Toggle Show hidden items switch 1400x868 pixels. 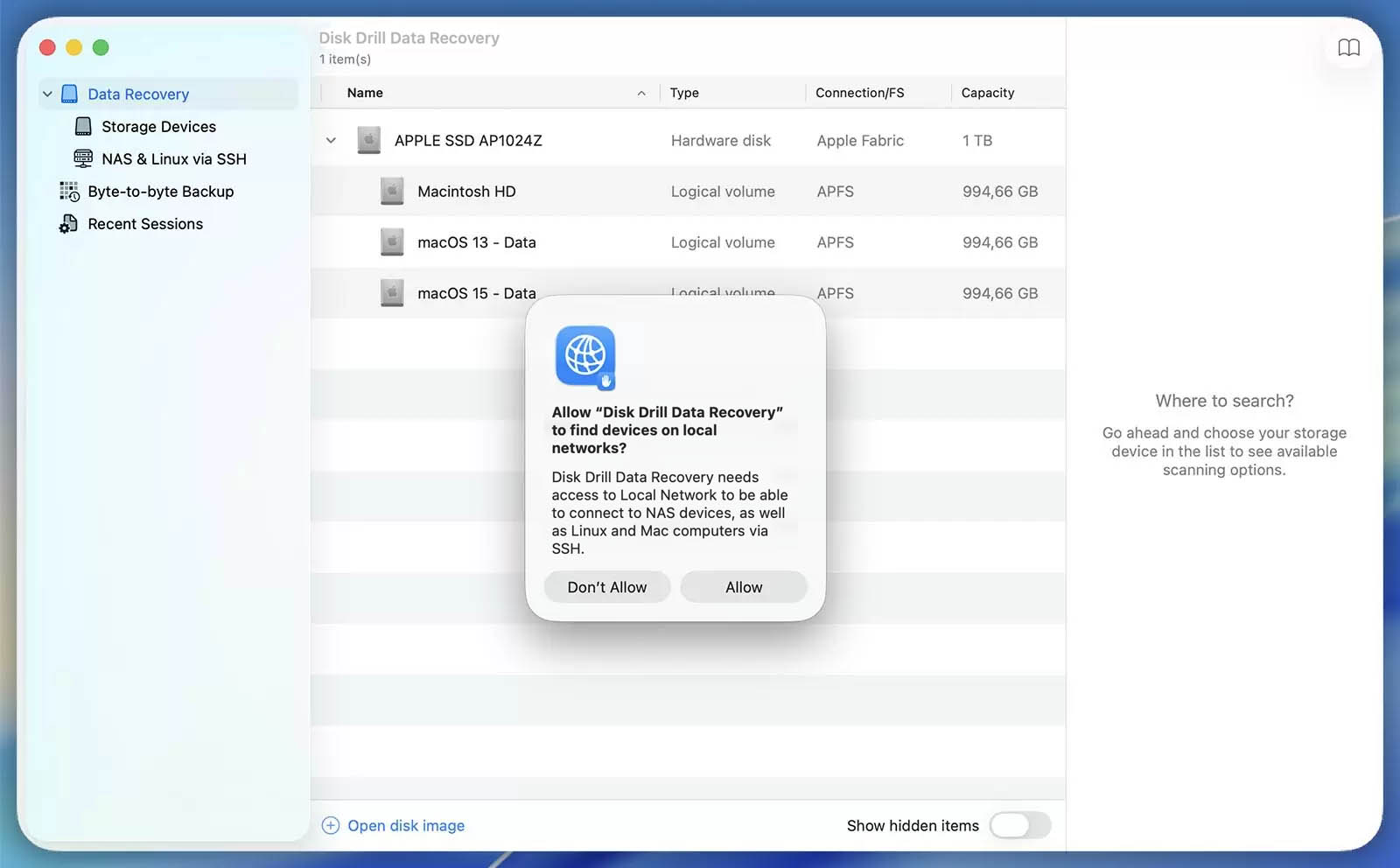click(1019, 825)
